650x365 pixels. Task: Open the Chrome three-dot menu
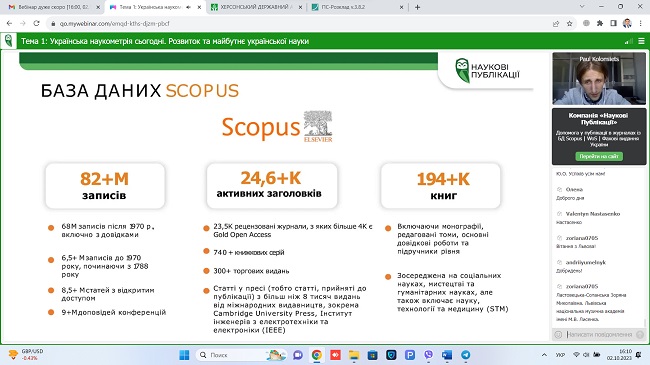click(641, 24)
